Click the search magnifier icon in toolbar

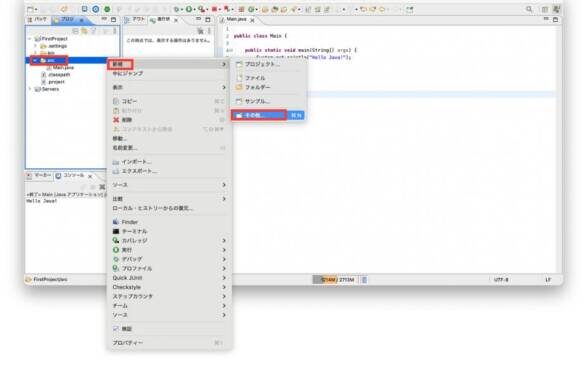click(x=529, y=9)
